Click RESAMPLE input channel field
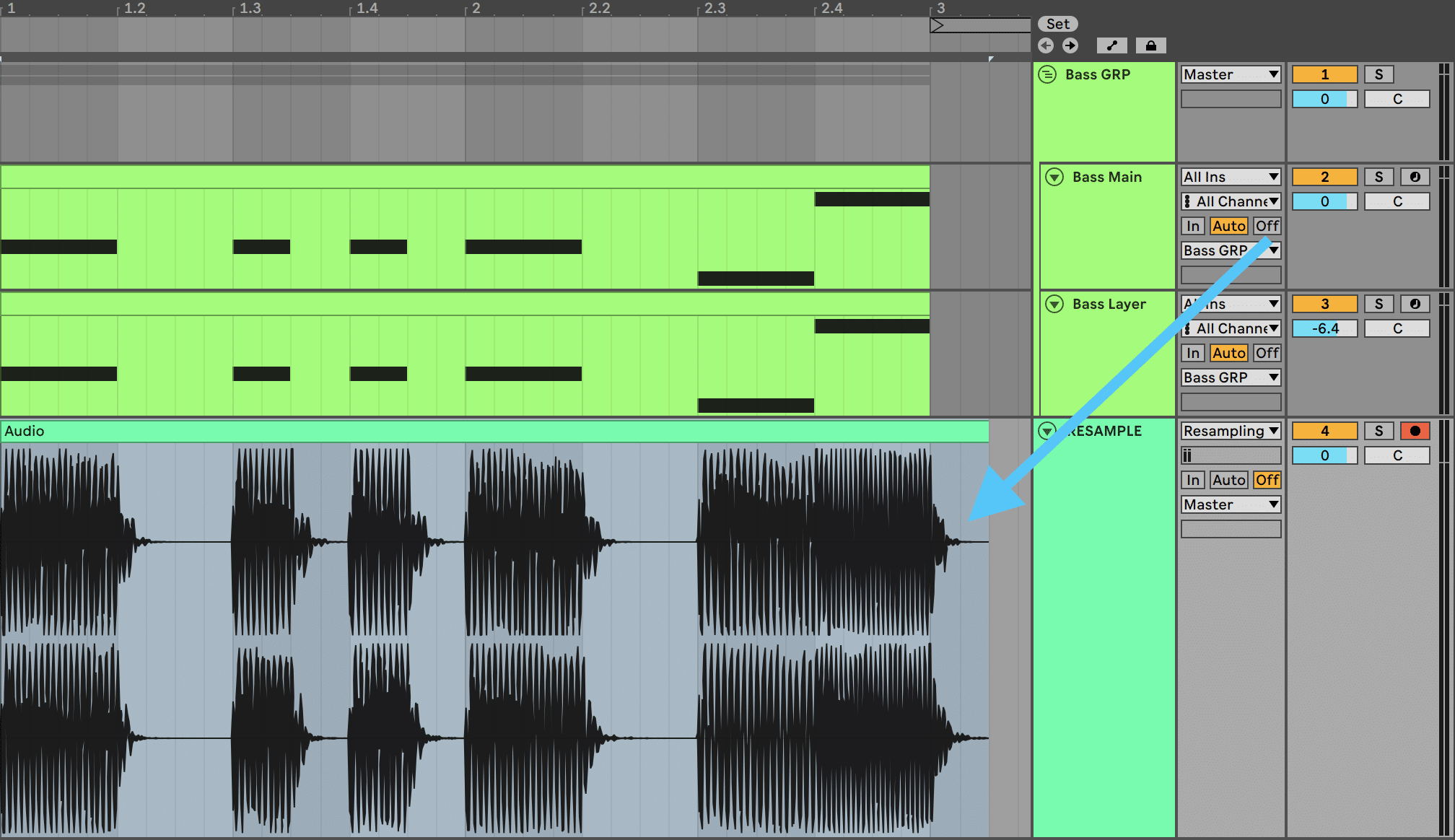 1231,455
